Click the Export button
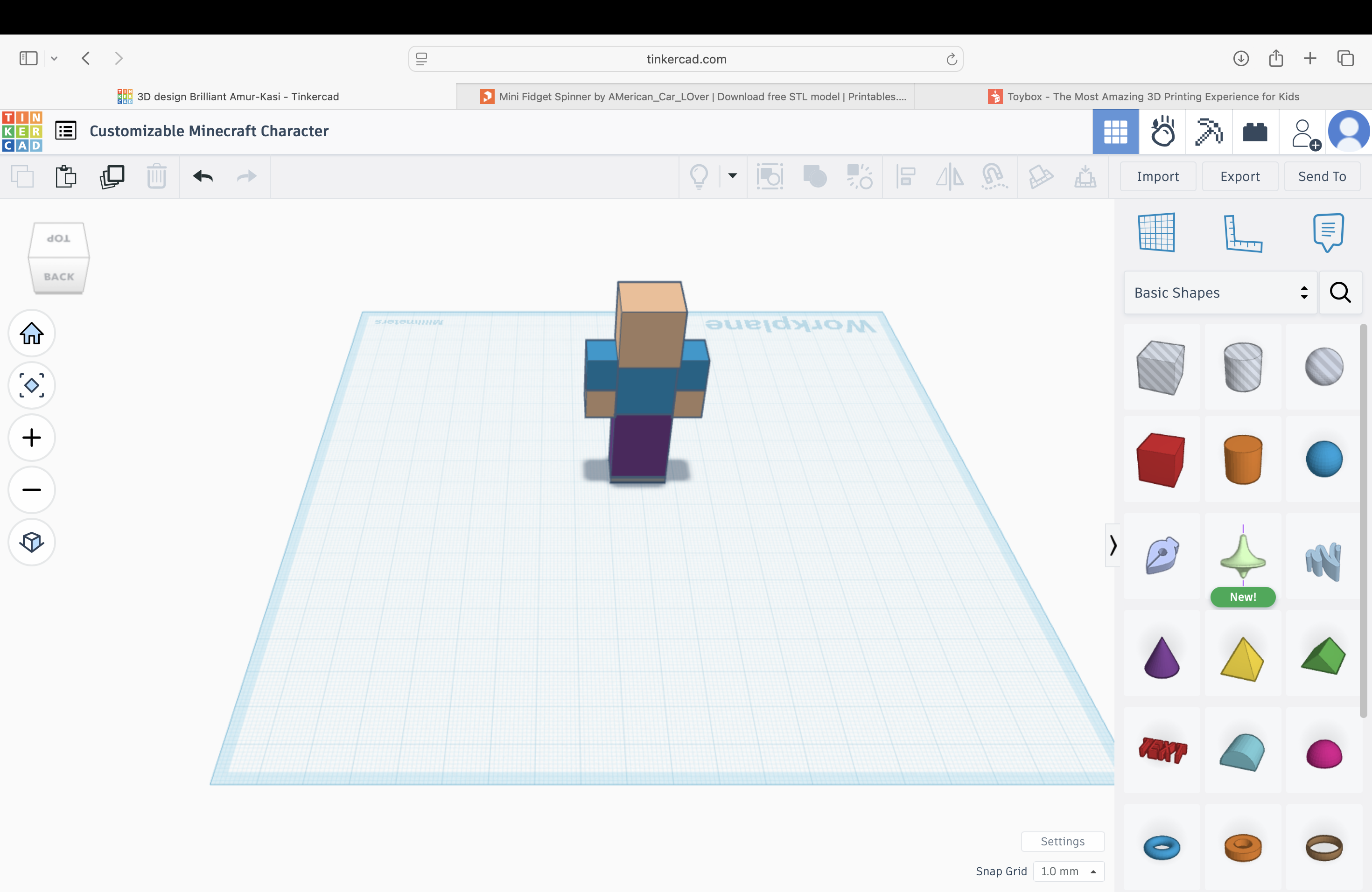 (x=1240, y=176)
